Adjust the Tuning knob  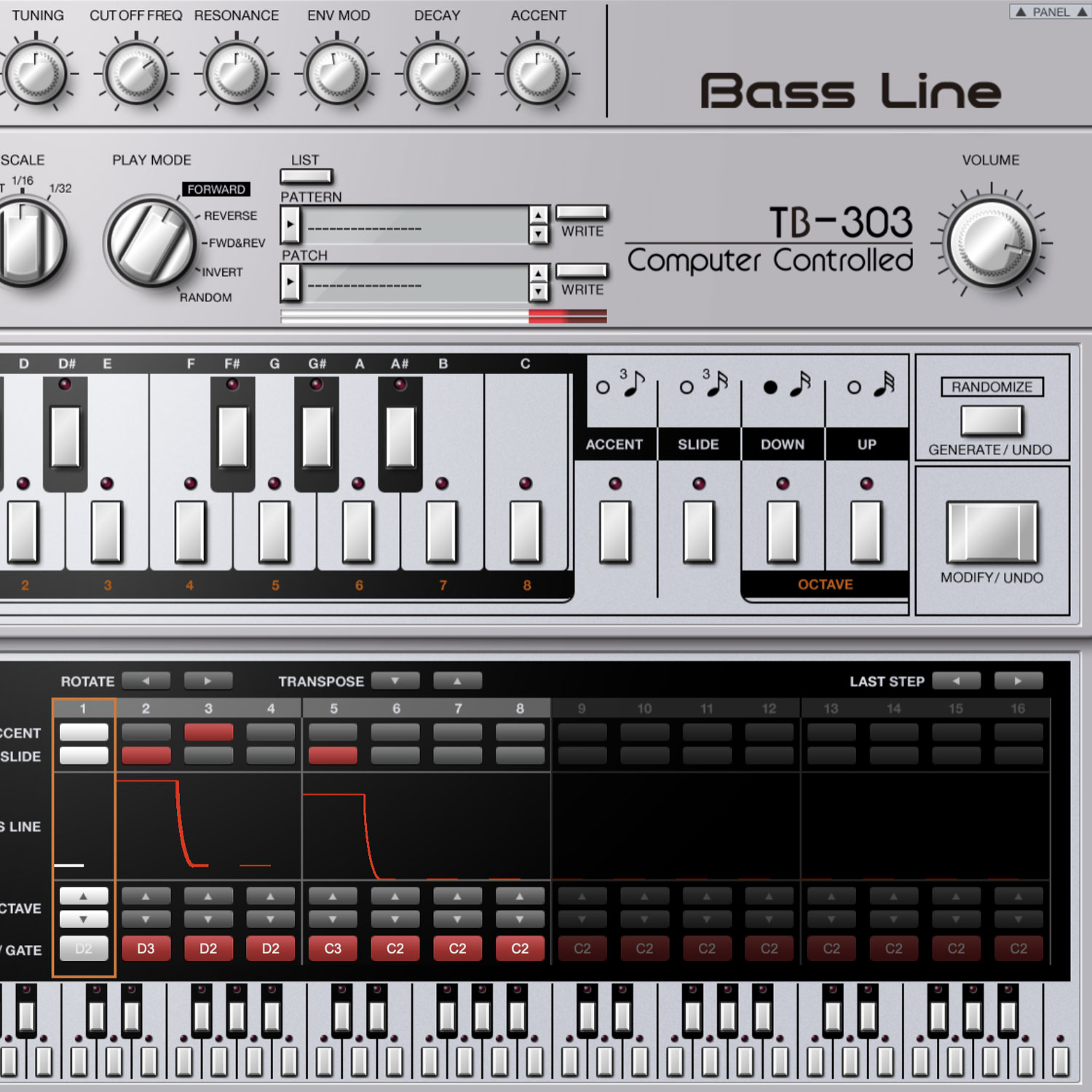point(36,73)
